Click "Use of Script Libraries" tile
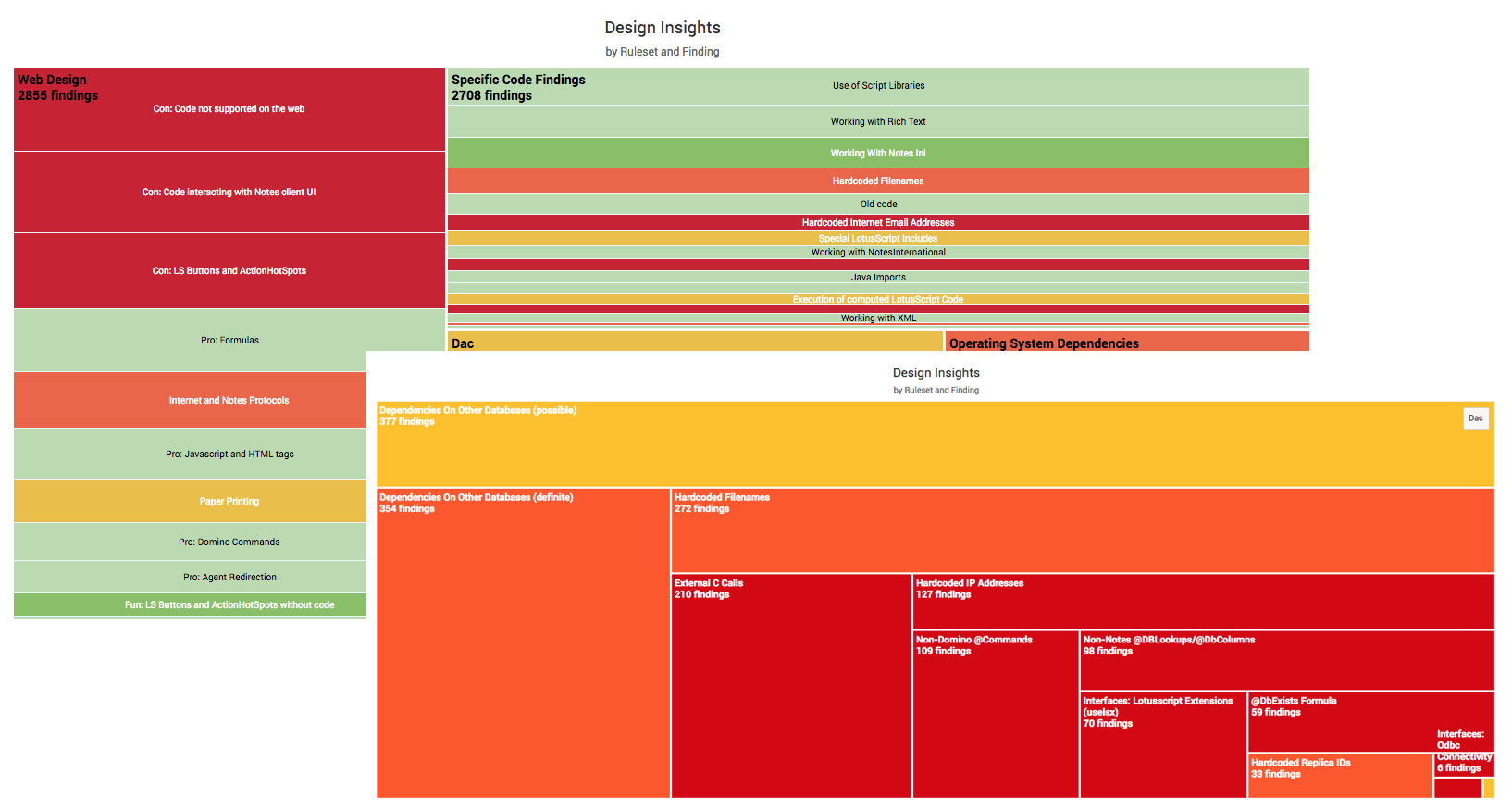Viewport: 1512px width, 810px height. (878, 86)
